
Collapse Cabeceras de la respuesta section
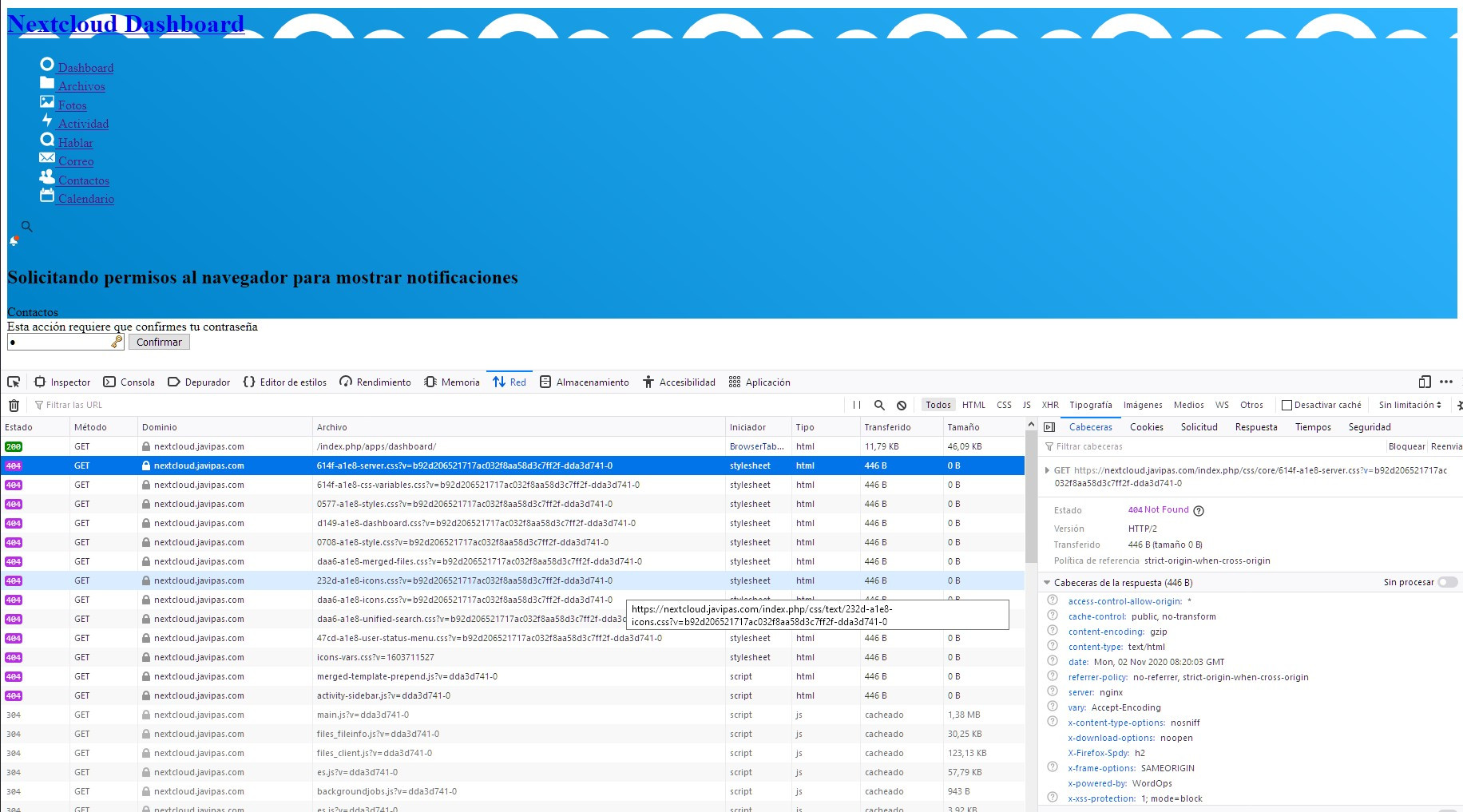click(1047, 583)
